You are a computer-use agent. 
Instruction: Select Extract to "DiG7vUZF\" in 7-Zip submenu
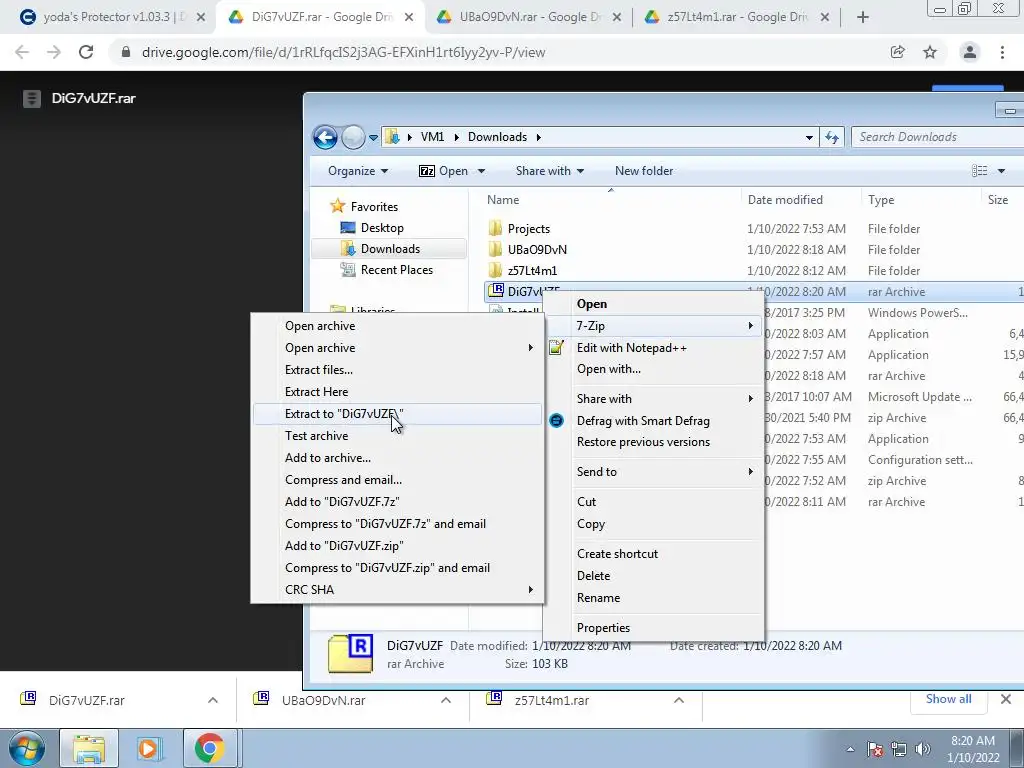[397, 413]
